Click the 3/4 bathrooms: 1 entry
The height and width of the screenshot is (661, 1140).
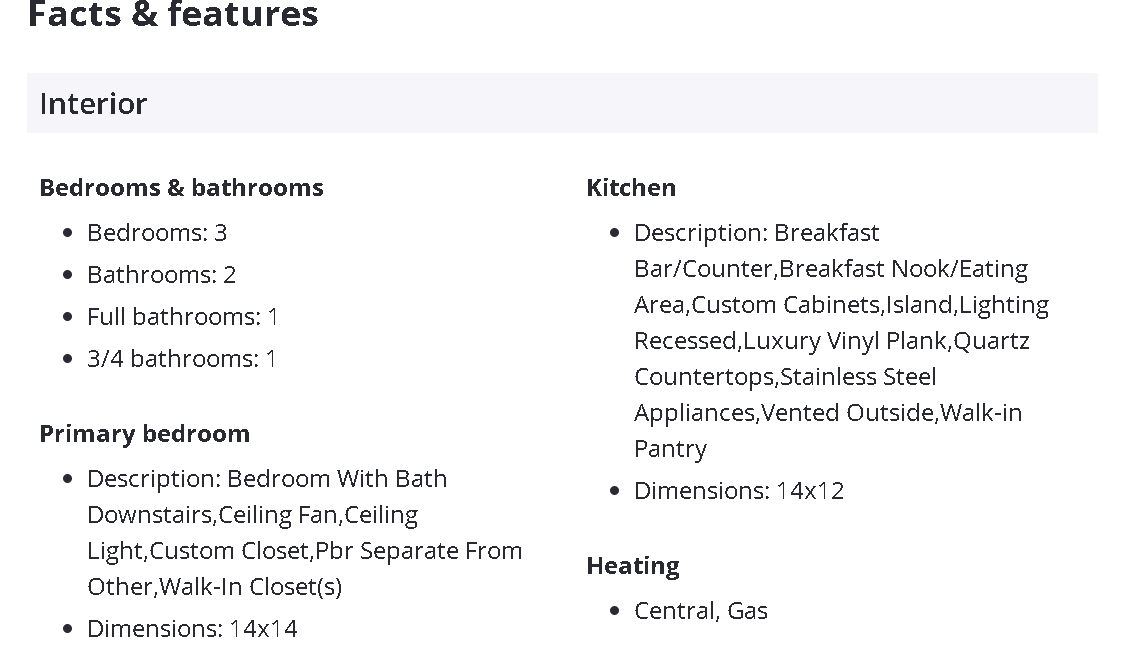[x=182, y=359]
